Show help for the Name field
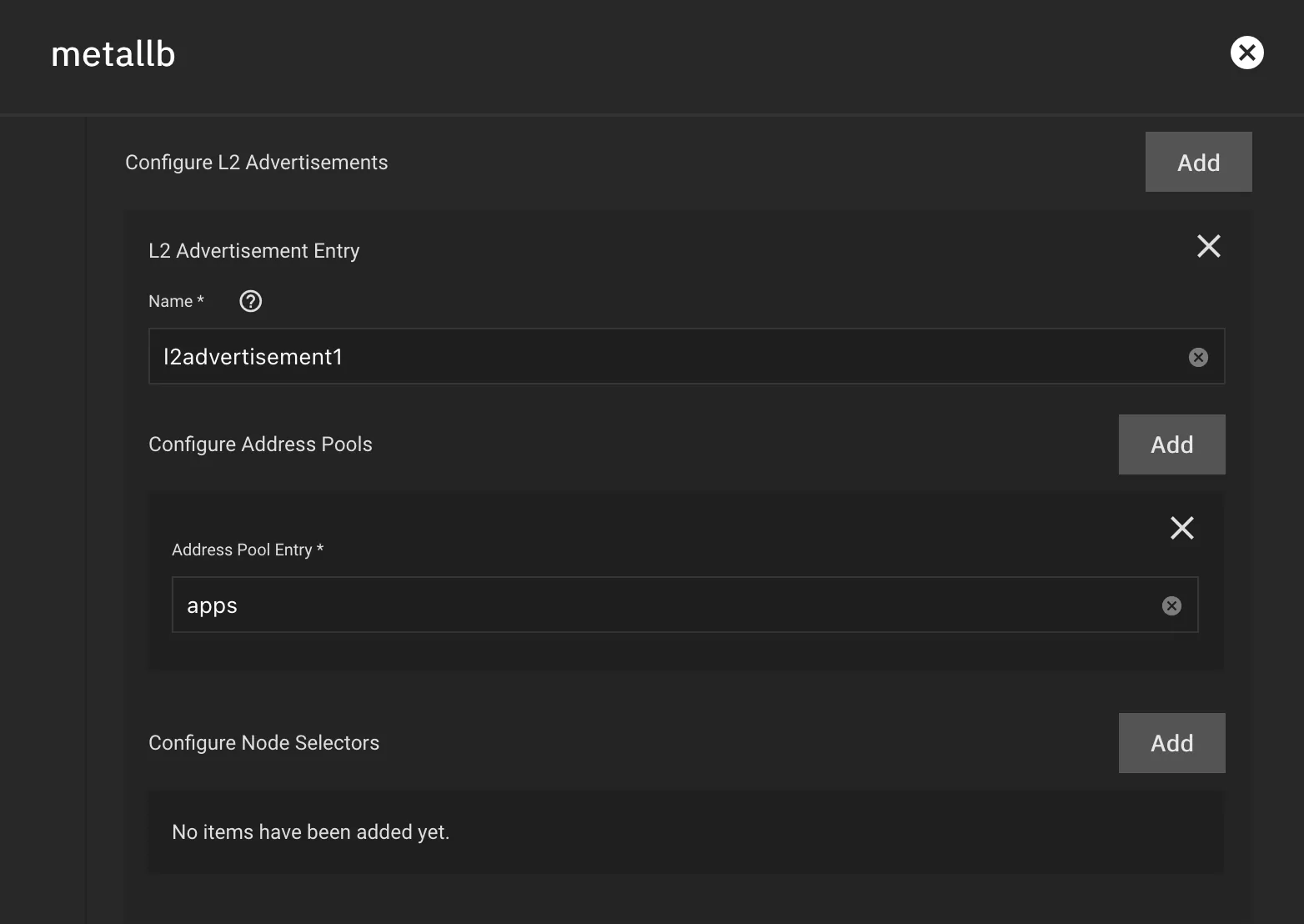Screen dimensions: 1304x924 click(x=250, y=301)
